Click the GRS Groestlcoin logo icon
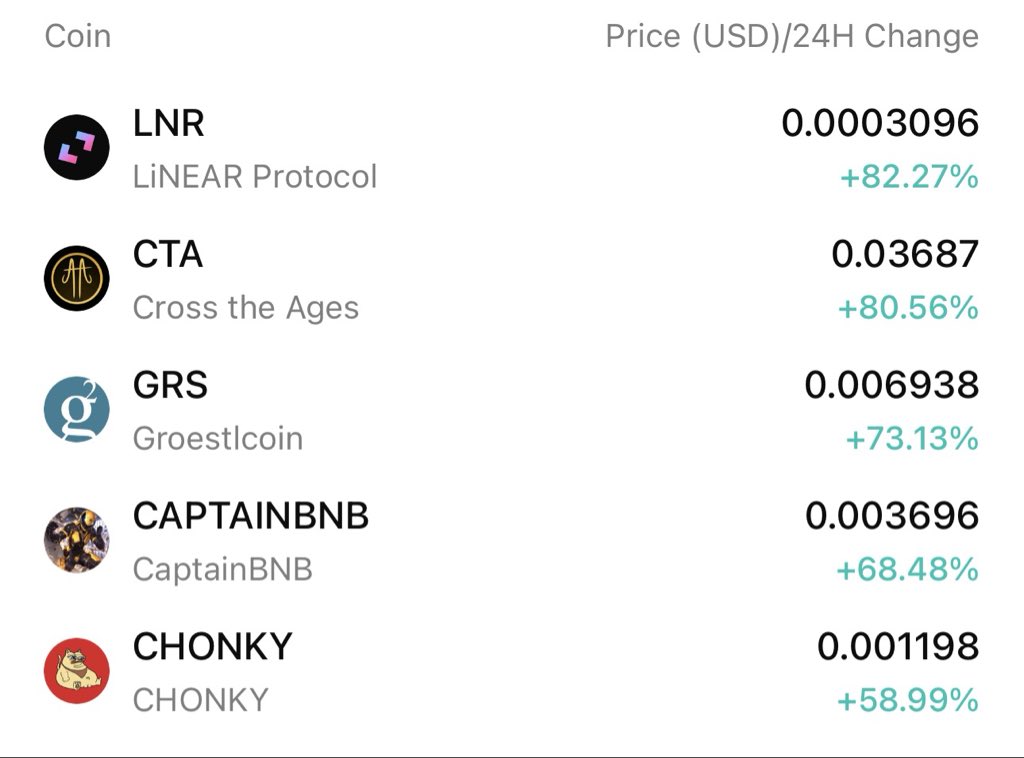The width and height of the screenshot is (1024, 758). tap(76, 409)
